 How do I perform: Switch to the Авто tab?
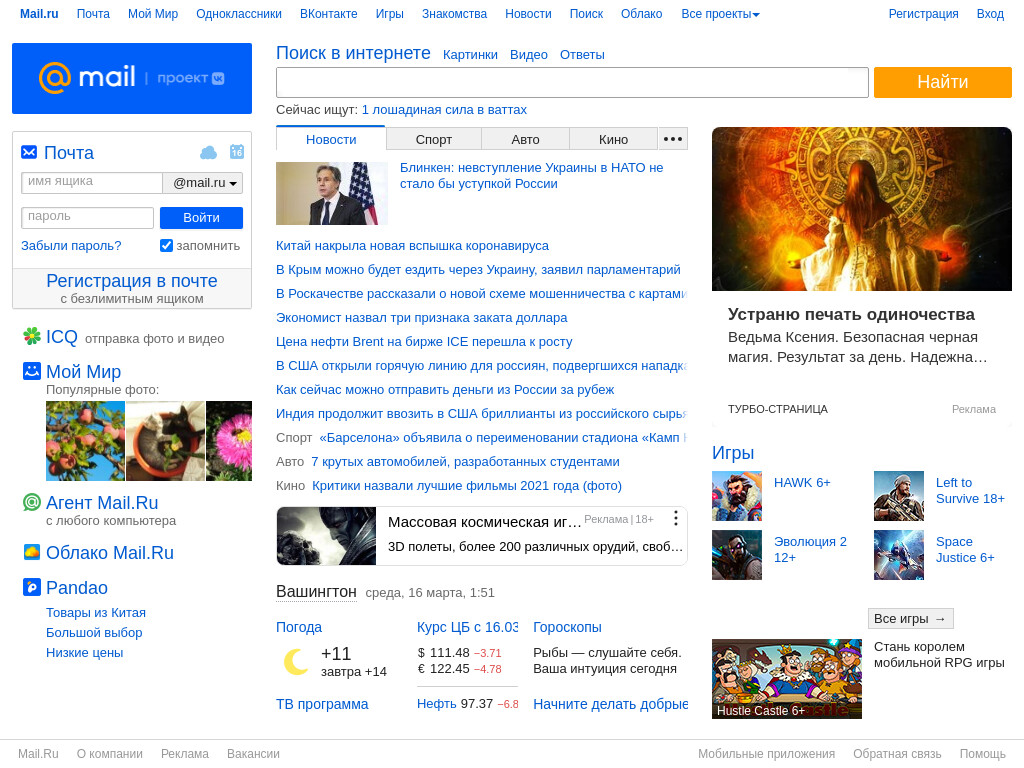pos(526,139)
